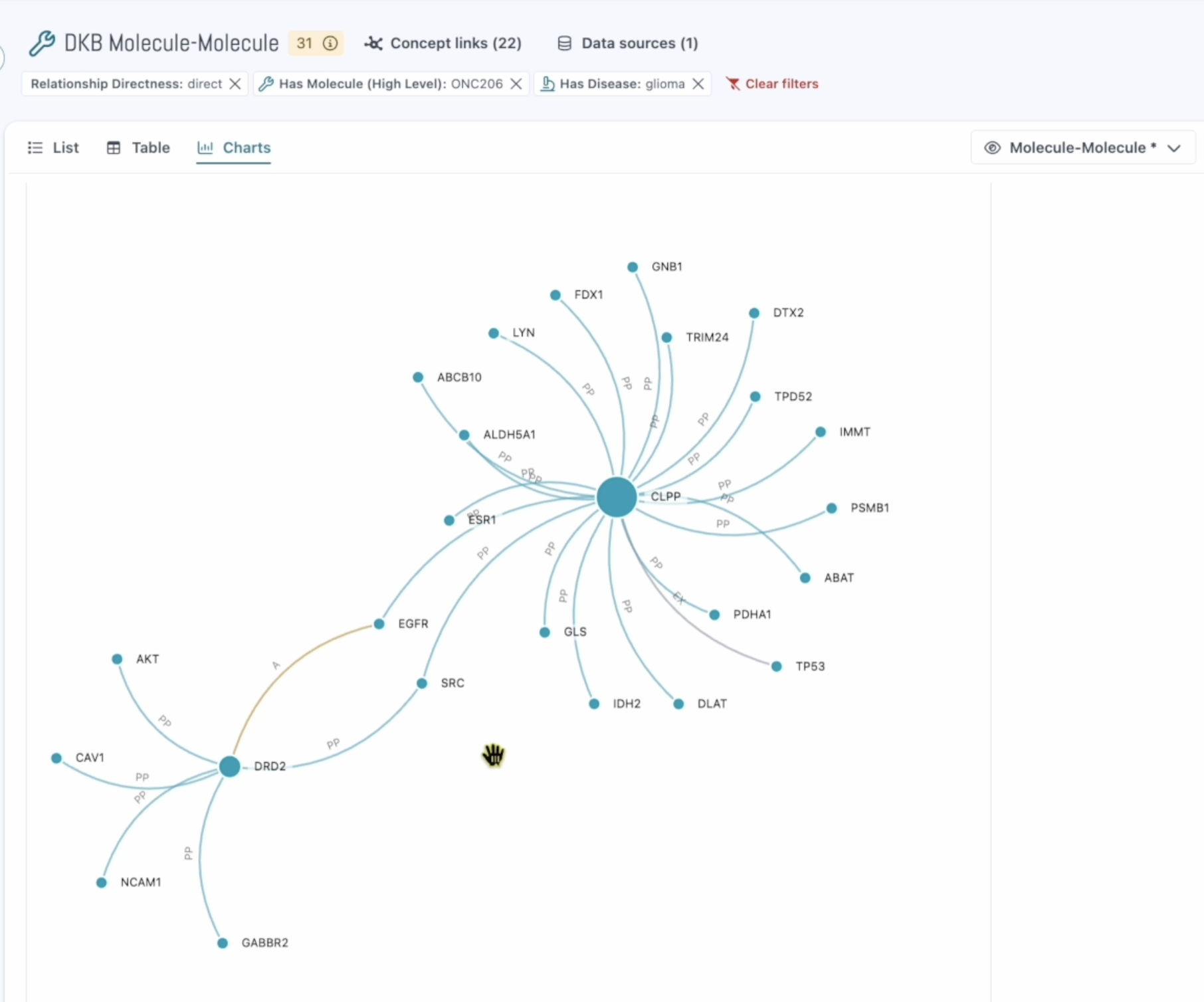Viewport: 1204px width, 1002px height.
Task: Switch to the Table view tab
Action: [138, 148]
